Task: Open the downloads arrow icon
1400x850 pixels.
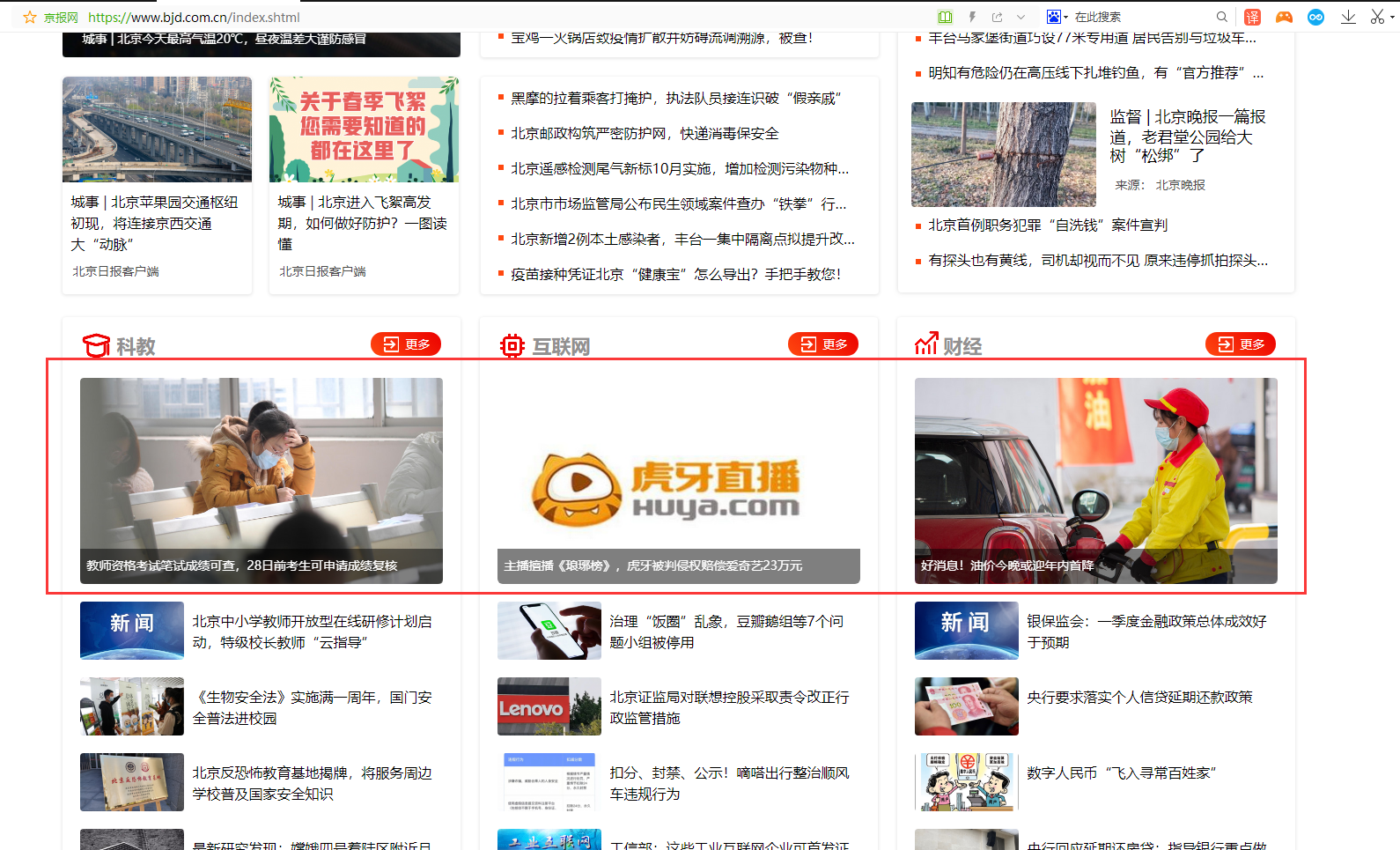Action: click(x=1348, y=17)
